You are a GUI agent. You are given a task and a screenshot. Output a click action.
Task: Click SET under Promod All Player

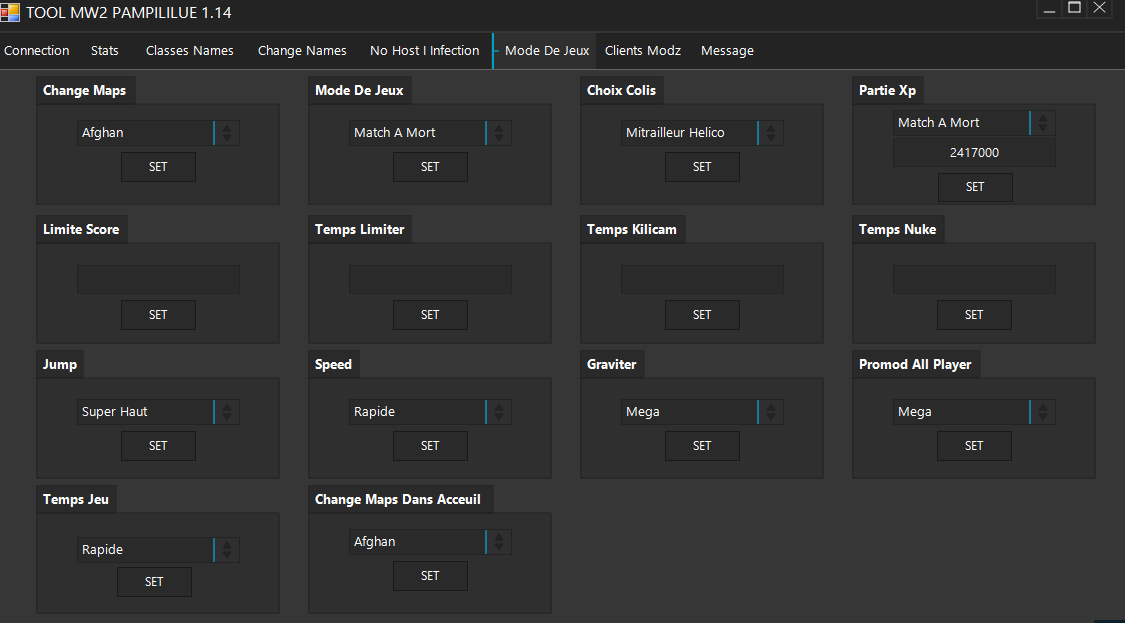tap(974, 446)
